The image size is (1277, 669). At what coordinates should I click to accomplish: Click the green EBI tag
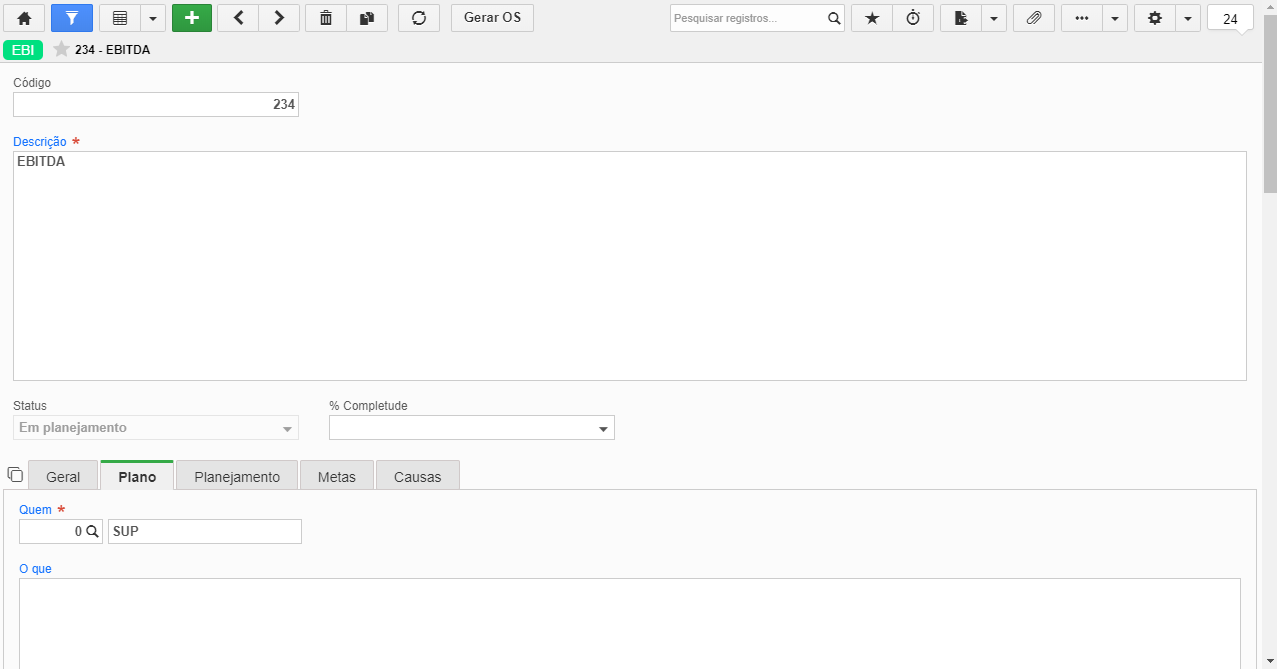click(23, 49)
